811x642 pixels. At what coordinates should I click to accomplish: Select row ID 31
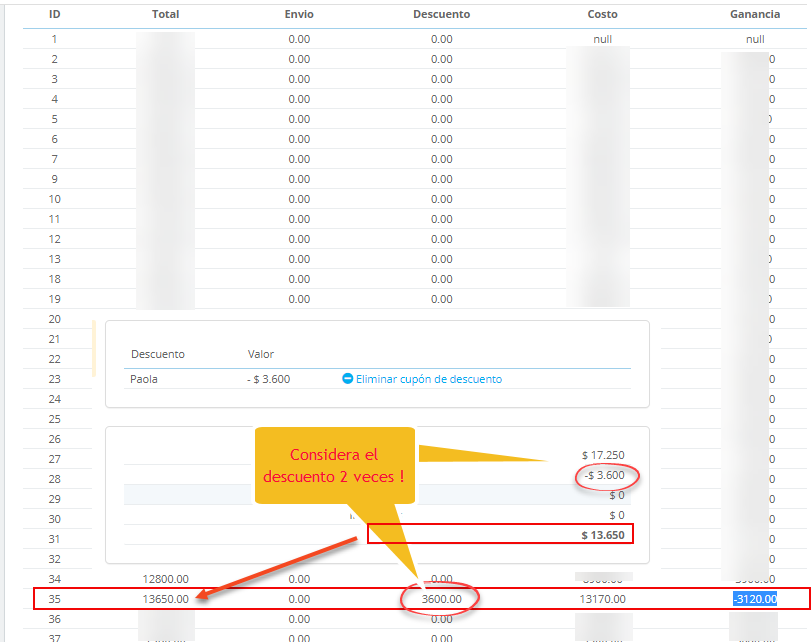click(x=54, y=539)
